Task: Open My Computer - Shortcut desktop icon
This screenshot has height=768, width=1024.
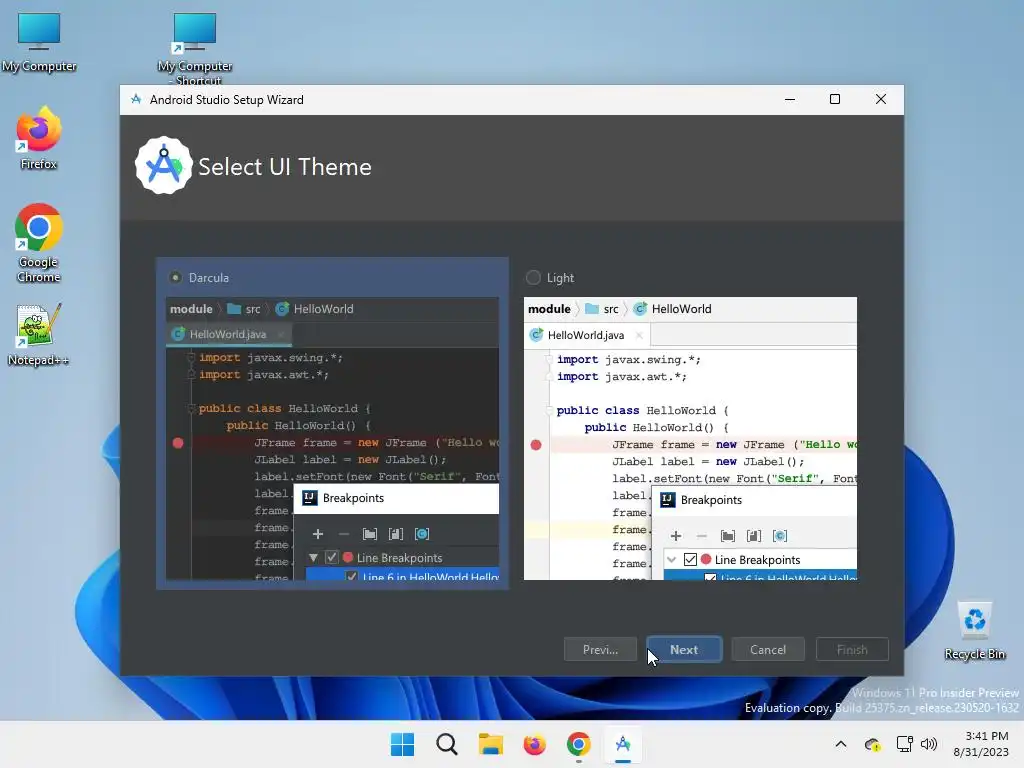Action: (195, 49)
